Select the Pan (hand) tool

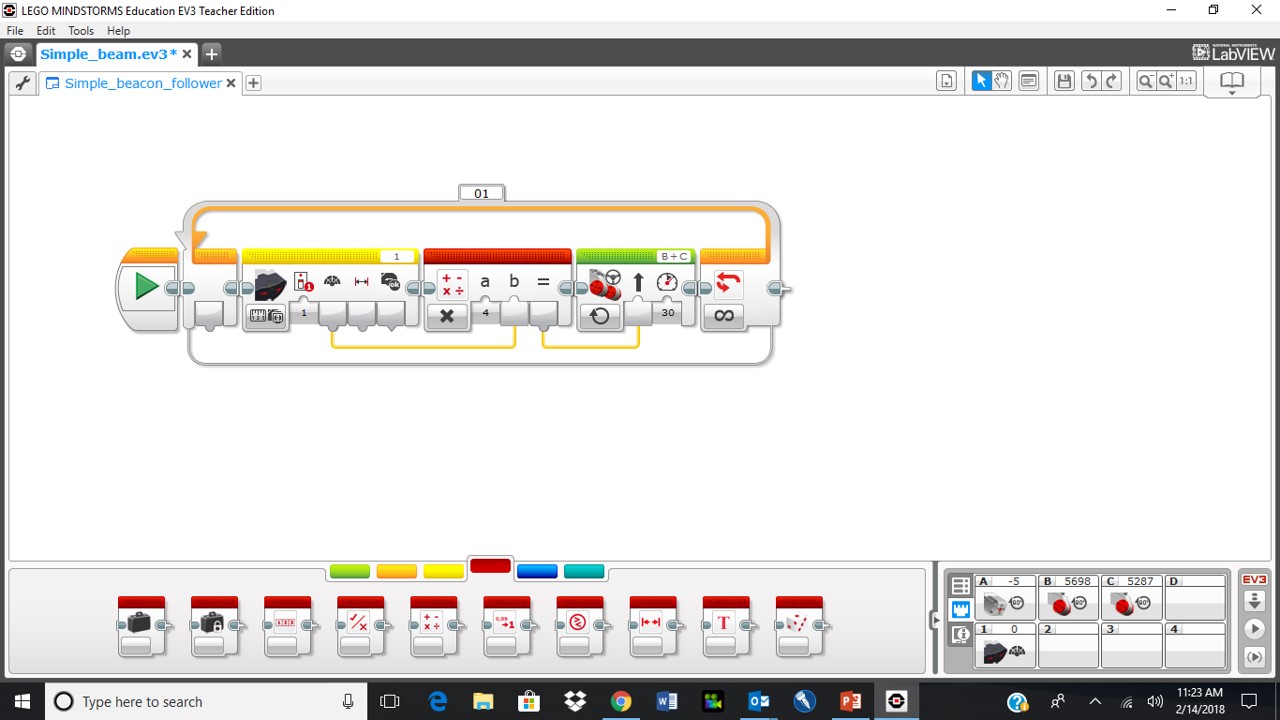(1001, 81)
